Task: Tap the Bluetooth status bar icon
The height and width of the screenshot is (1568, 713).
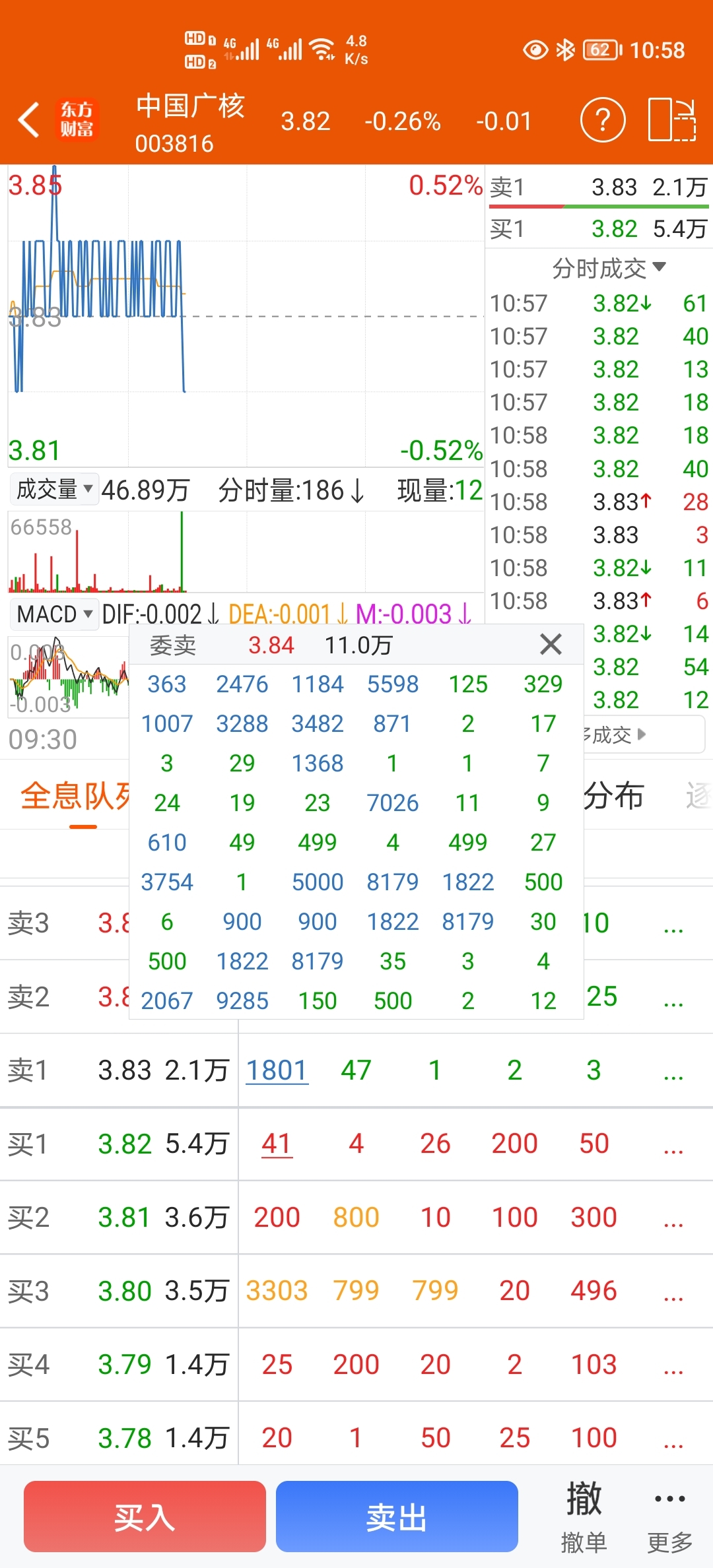Action: pyautogui.click(x=566, y=49)
